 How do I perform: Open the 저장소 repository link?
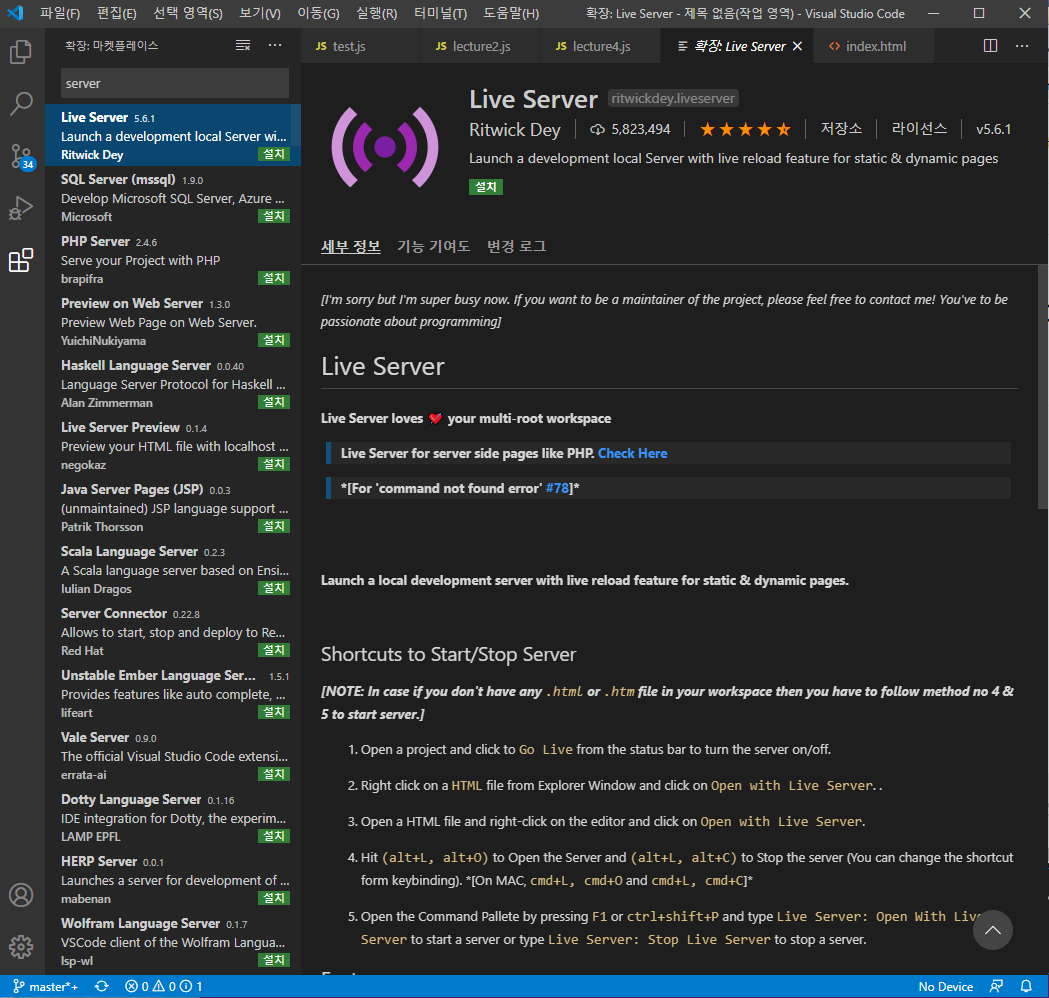click(841, 128)
